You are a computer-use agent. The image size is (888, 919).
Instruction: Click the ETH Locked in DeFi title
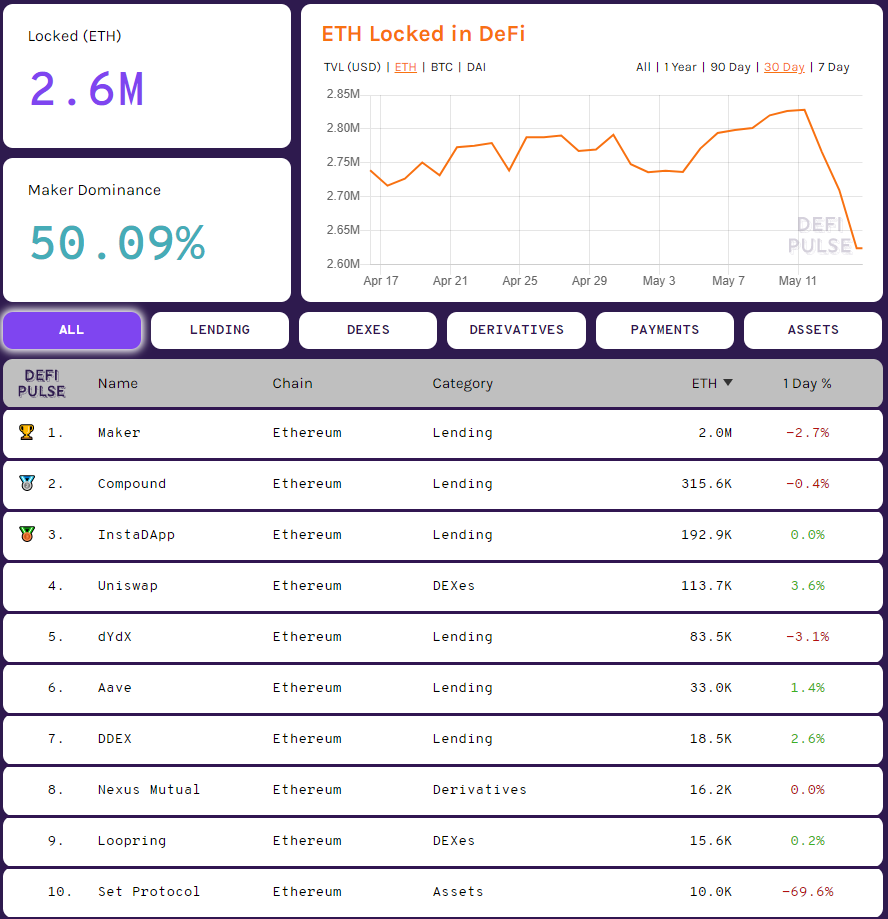pyautogui.click(x=423, y=34)
